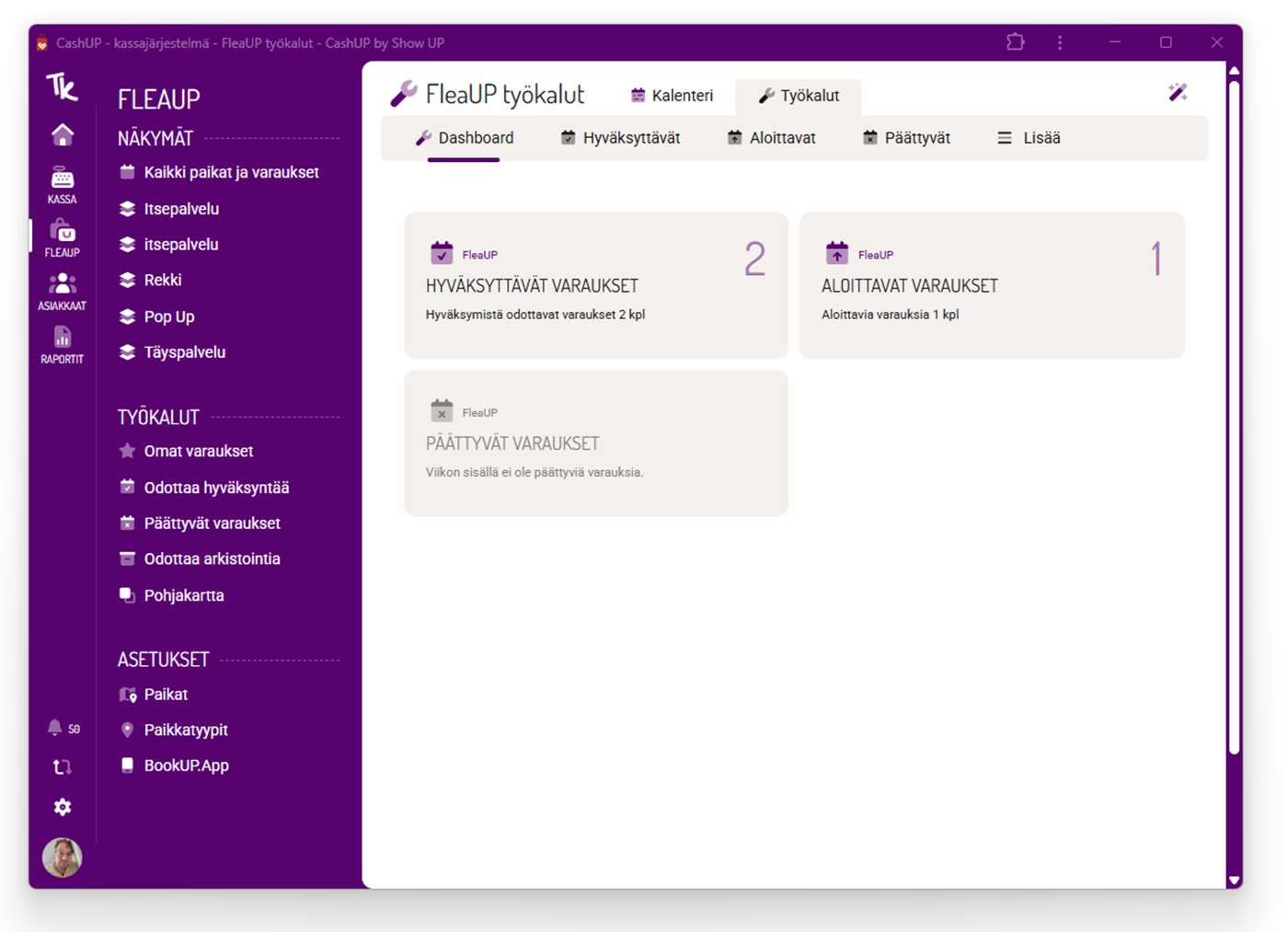Click the user profile avatar
Viewport: 1288px width, 932px height.
coord(63,857)
